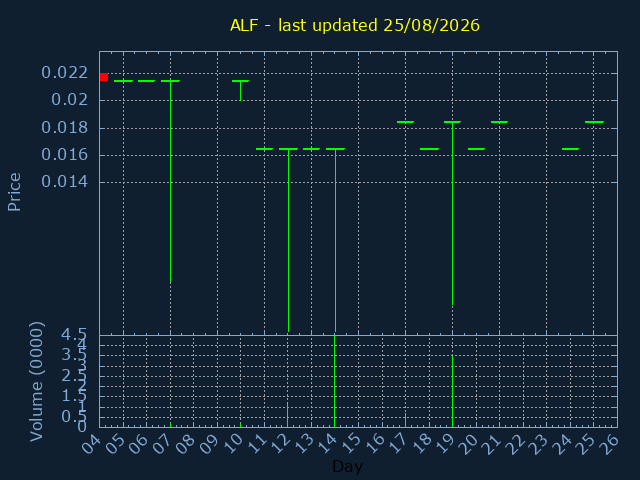Click the 0.018 price tick label
Screen dimensions: 640x480
point(64,128)
